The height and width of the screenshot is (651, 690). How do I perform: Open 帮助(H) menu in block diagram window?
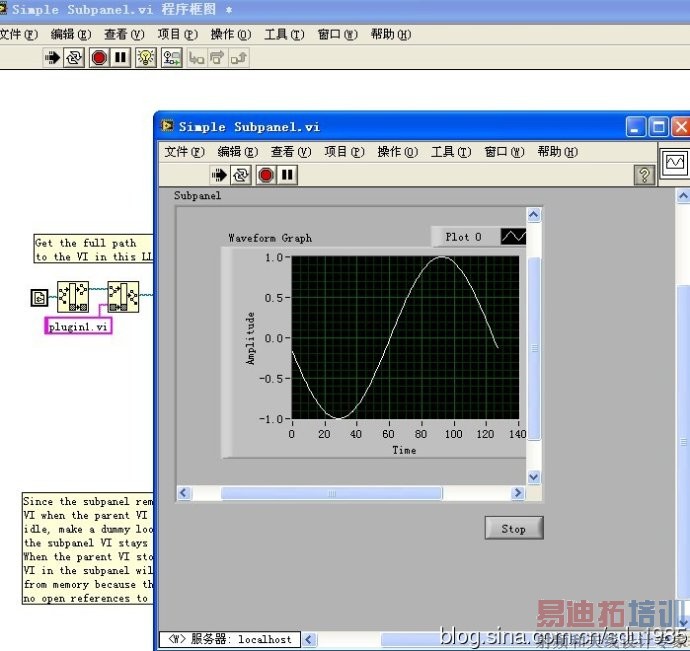[391, 34]
